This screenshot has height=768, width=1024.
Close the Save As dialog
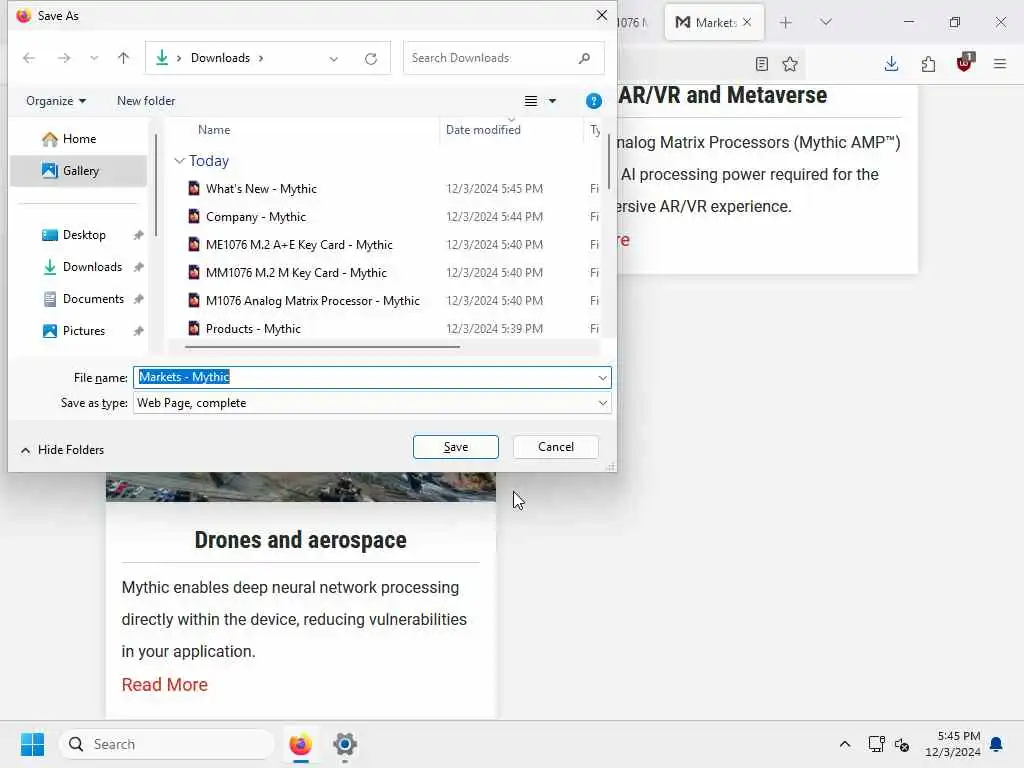(601, 15)
